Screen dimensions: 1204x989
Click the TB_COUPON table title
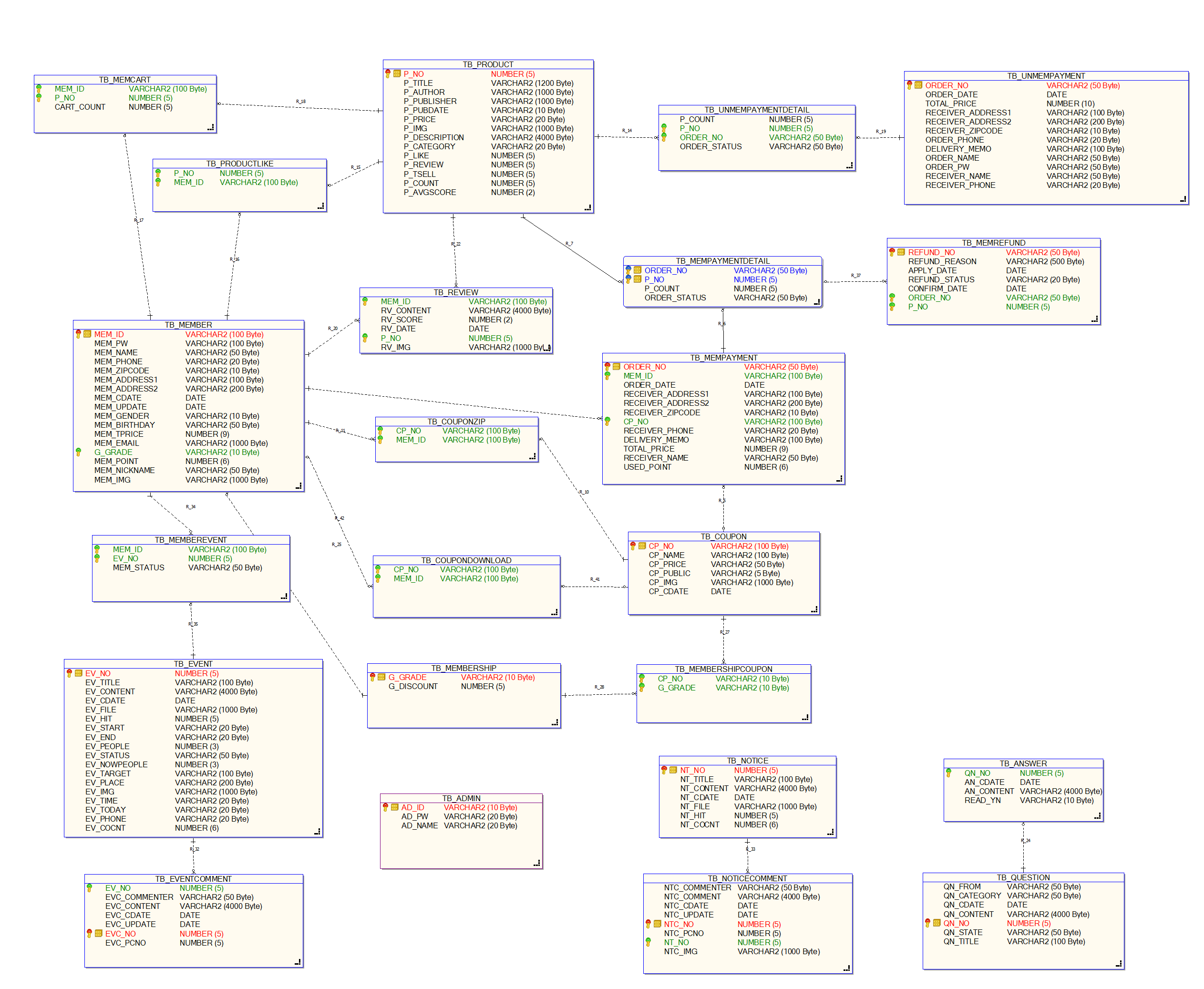pyautogui.click(x=723, y=536)
